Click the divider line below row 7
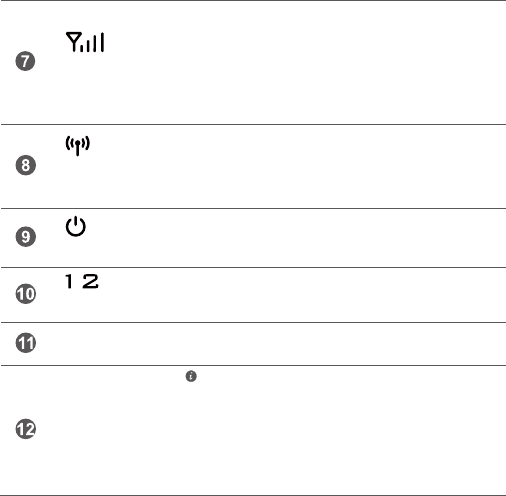The width and height of the screenshot is (506, 496). click(253, 124)
